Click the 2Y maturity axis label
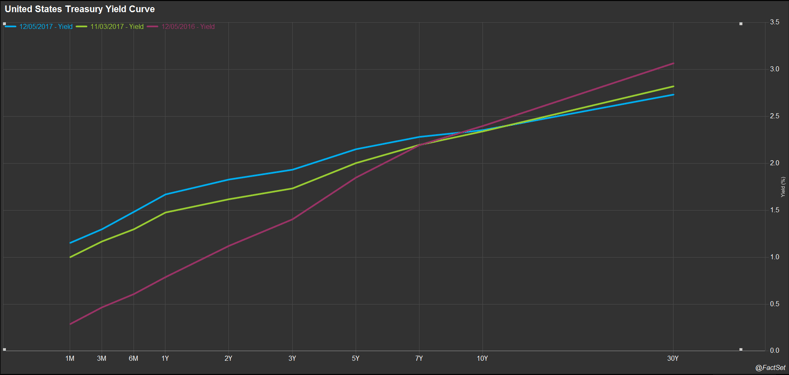This screenshot has height=375, width=789. [228, 358]
